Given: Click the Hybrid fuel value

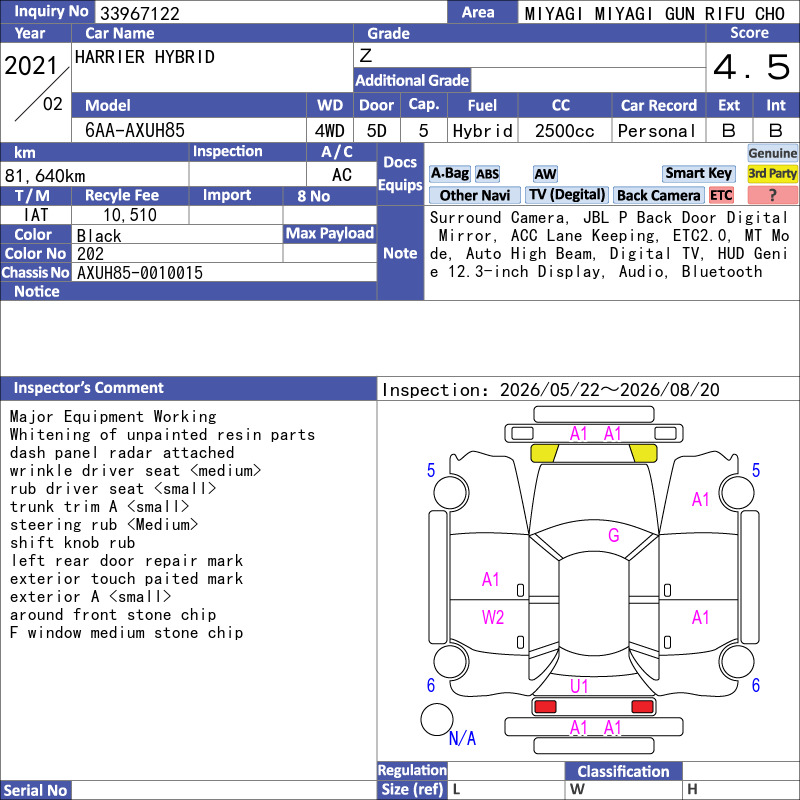Looking at the screenshot, I should (483, 131).
